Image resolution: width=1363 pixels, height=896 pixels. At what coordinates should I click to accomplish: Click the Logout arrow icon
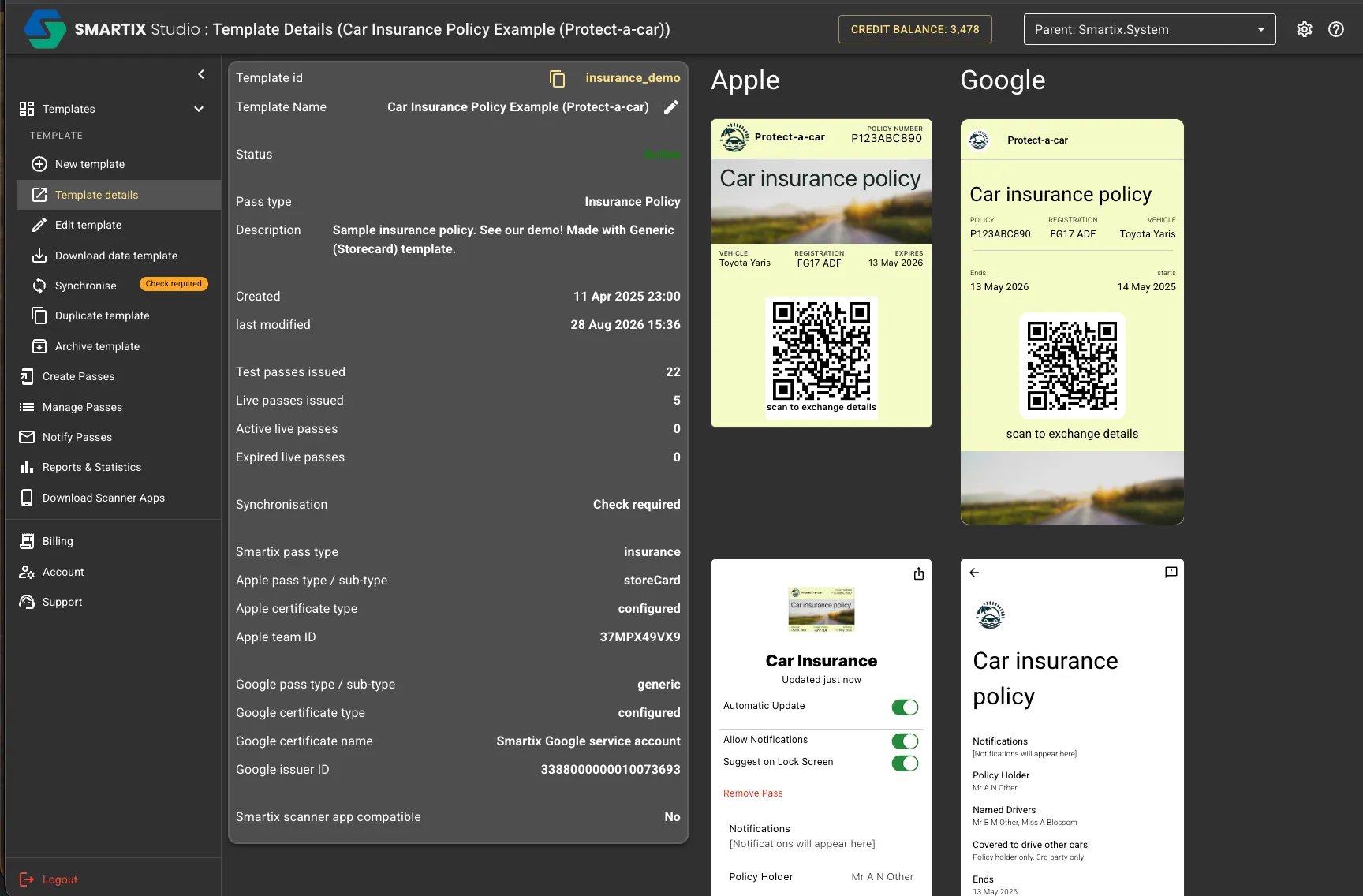coord(27,879)
